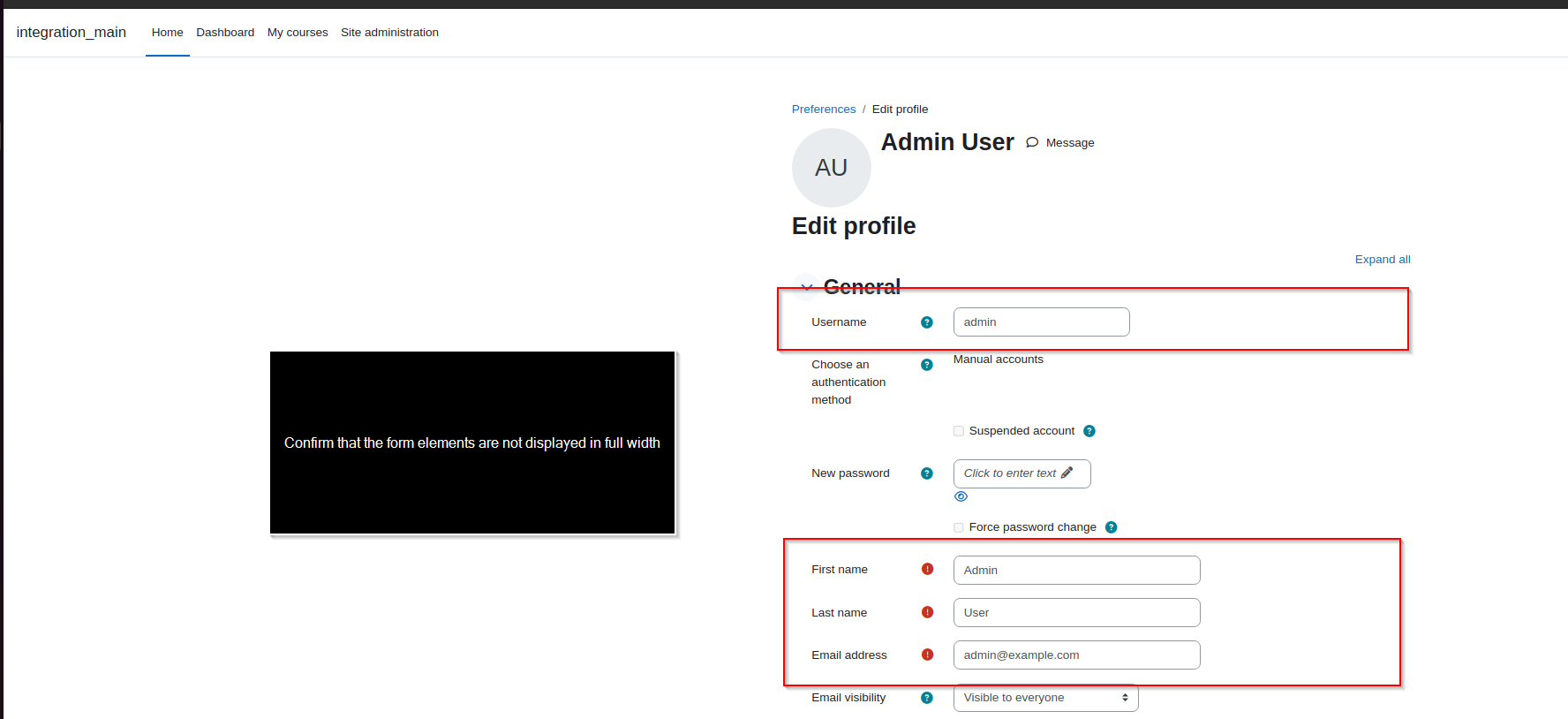
Task: Click help icon beside Force password change
Action: click(1111, 527)
